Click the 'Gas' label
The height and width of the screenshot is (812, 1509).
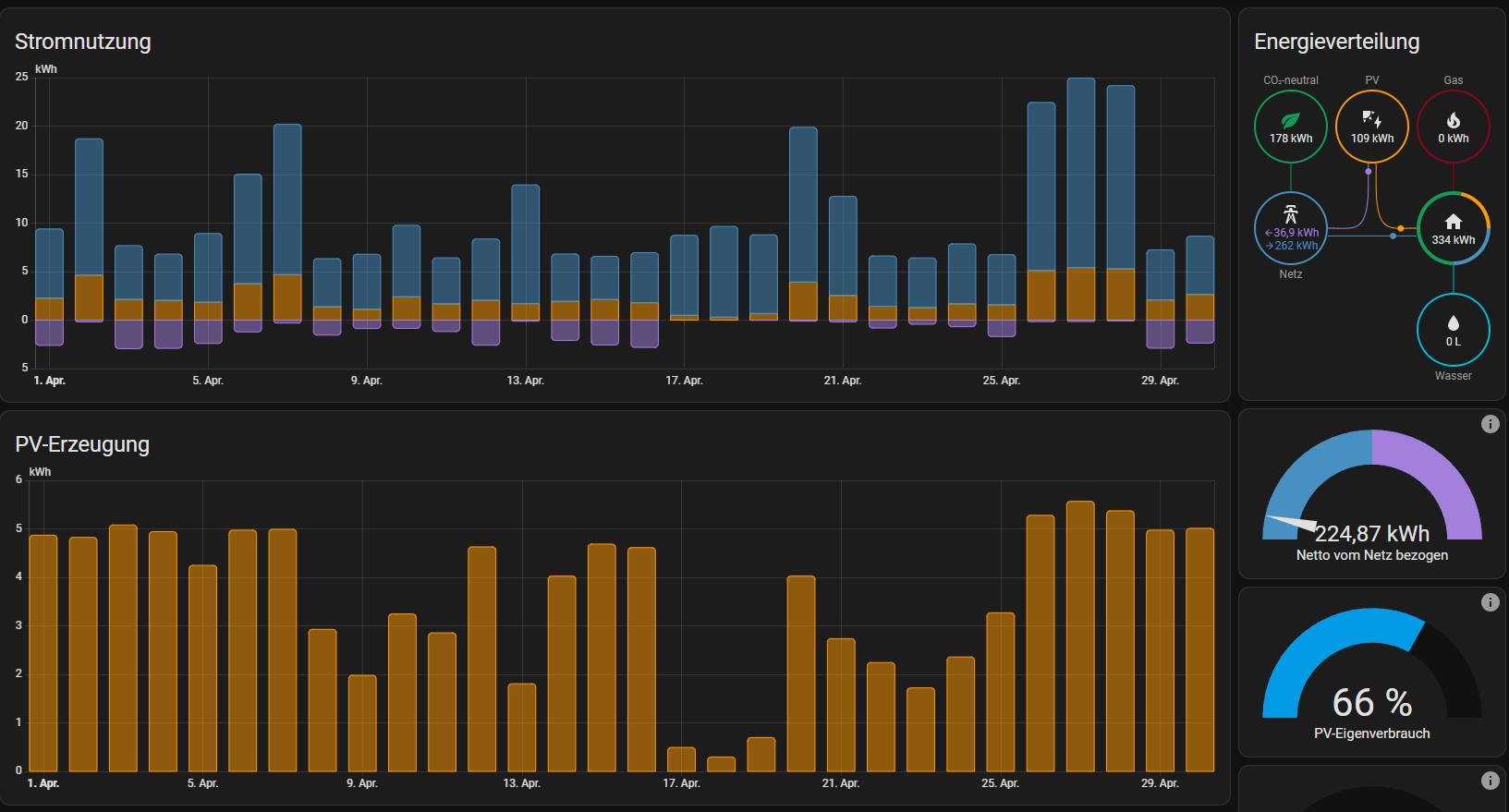(x=1454, y=80)
